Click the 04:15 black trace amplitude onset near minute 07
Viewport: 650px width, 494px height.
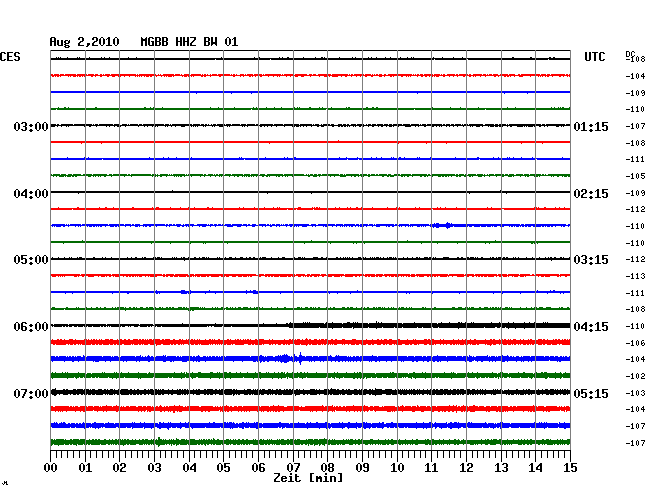click(x=291, y=325)
